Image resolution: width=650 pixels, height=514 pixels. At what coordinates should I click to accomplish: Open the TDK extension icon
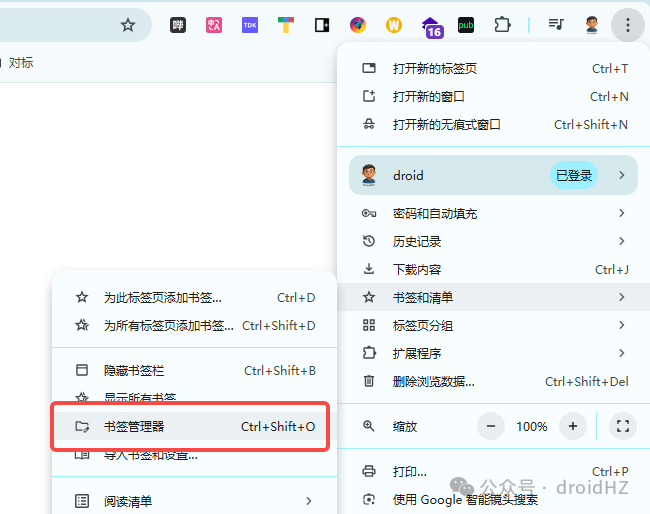click(x=250, y=25)
